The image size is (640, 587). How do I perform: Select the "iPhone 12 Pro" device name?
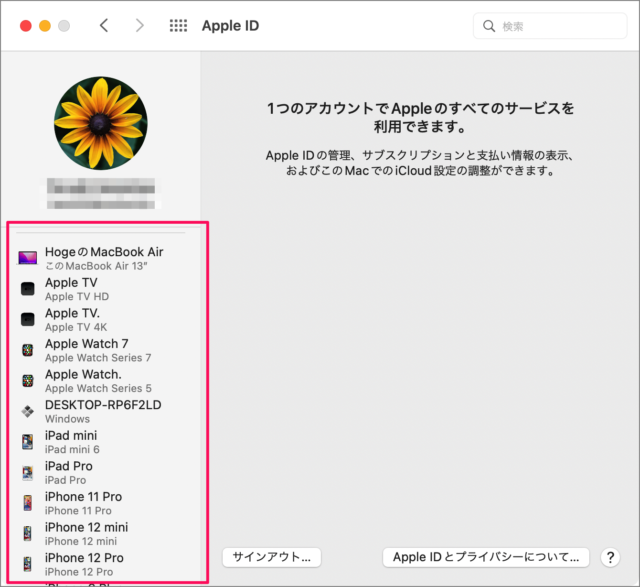pos(84,558)
